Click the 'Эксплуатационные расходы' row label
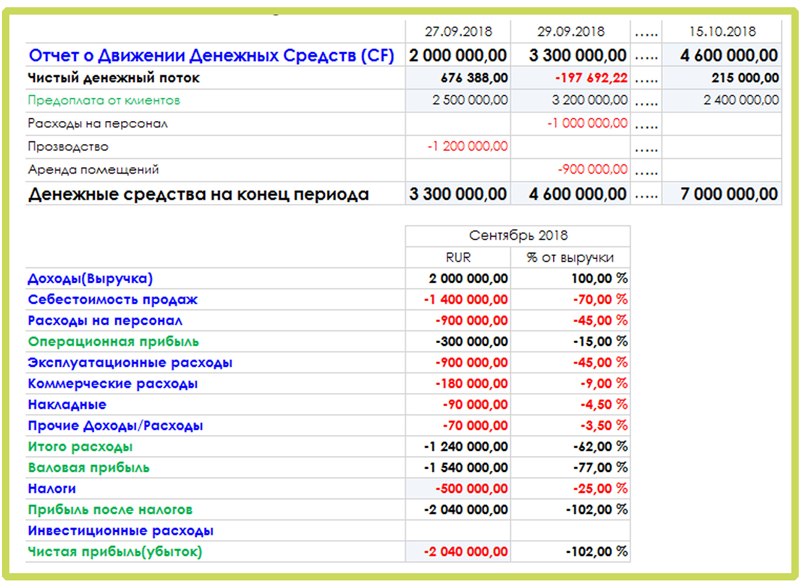Screen dimensions: 800x587 (x=130, y=363)
